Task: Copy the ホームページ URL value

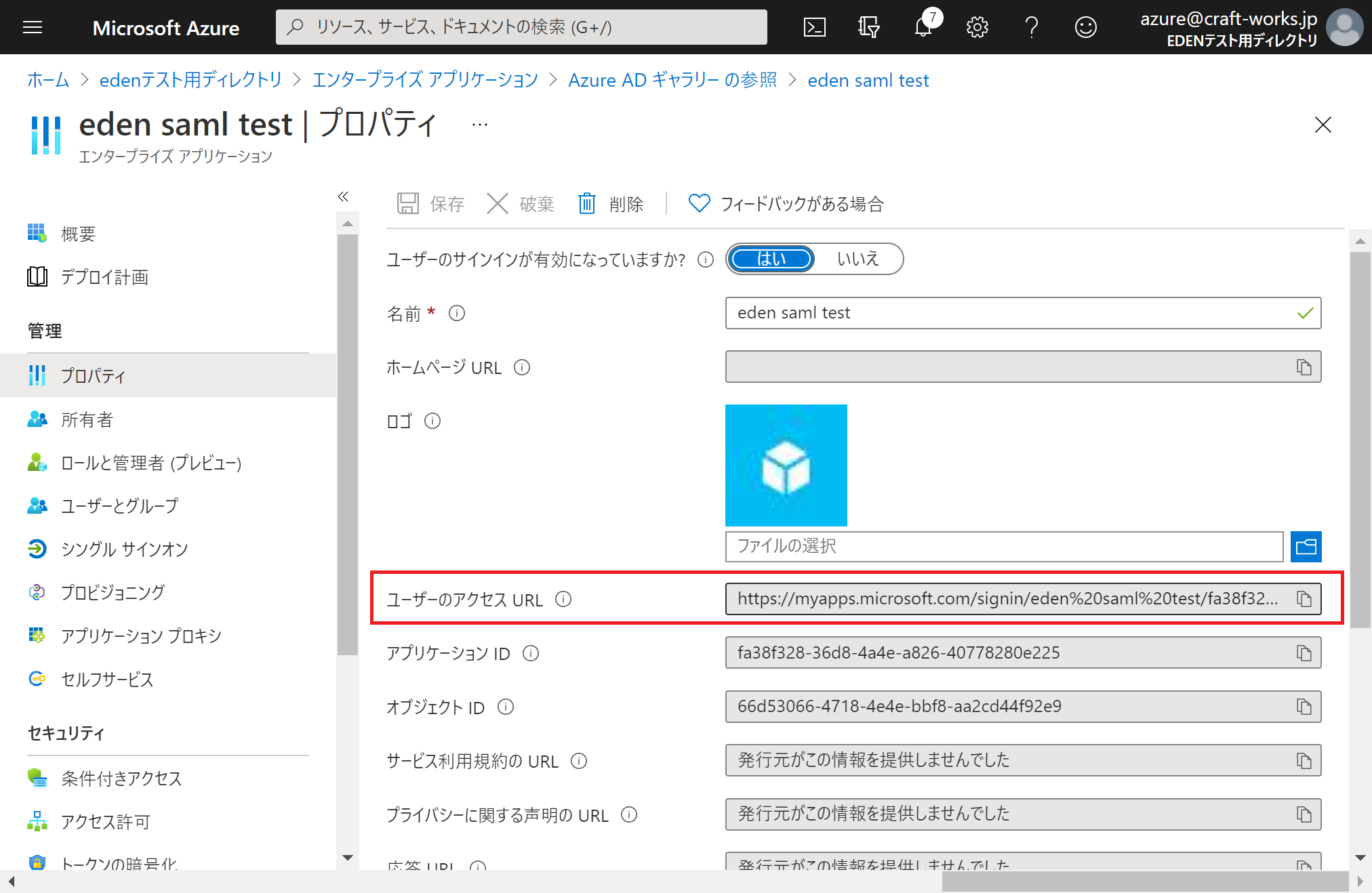Action: tap(1304, 367)
